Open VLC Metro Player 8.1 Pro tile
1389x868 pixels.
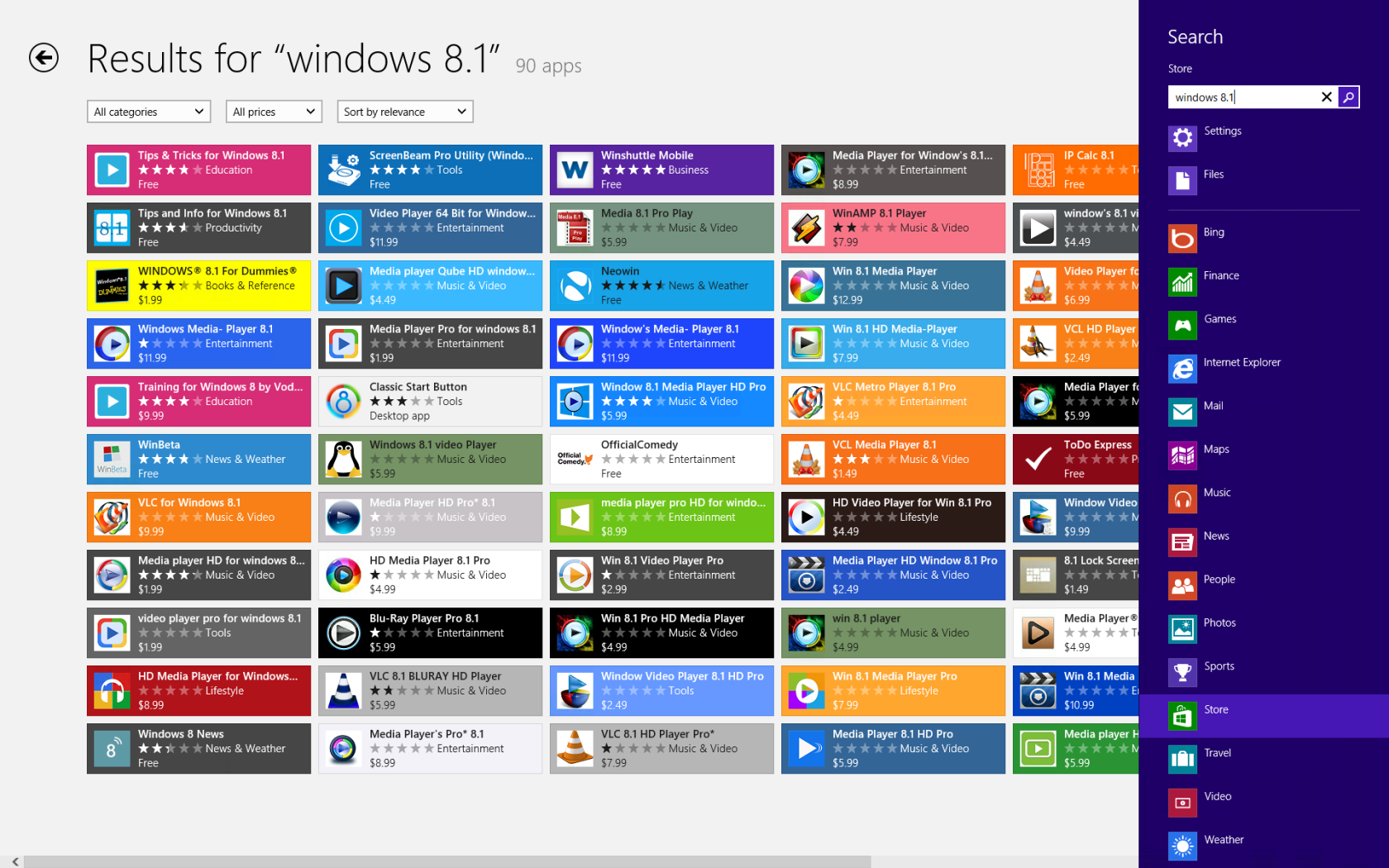[x=893, y=401]
